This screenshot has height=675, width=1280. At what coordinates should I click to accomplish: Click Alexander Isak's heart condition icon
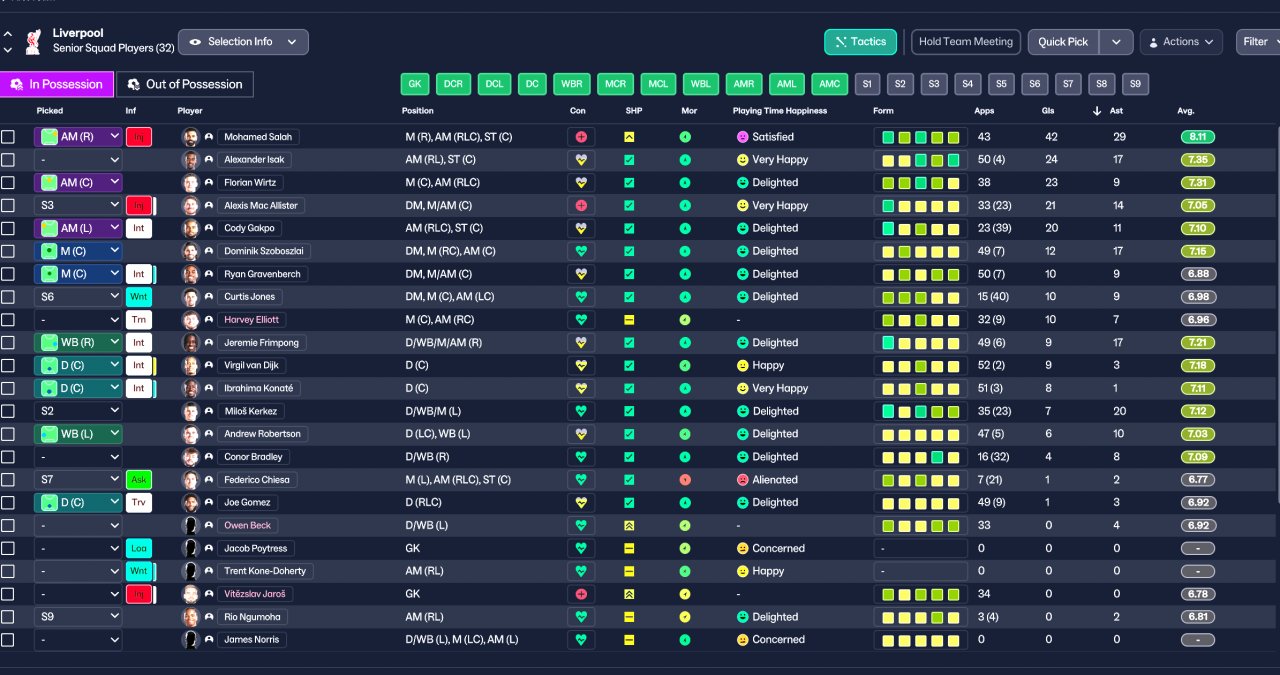[580, 160]
